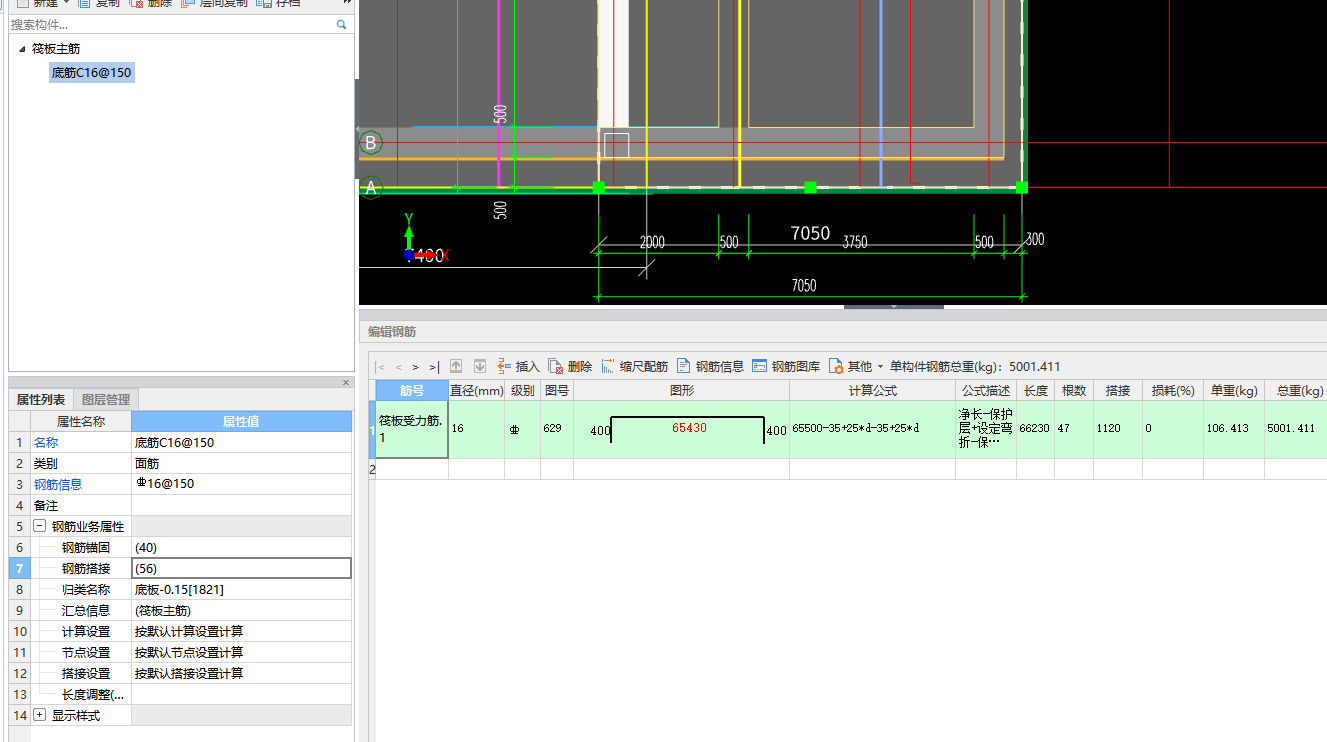Jump to last rebar row arrow
The image size is (1327, 742).
click(433, 367)
